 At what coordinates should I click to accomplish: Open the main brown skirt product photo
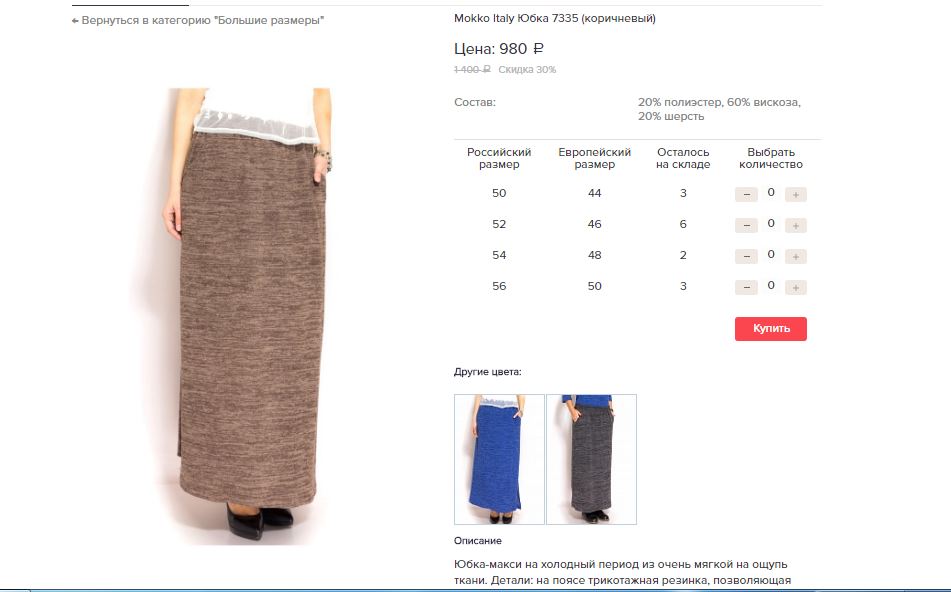tap(249, 315)
